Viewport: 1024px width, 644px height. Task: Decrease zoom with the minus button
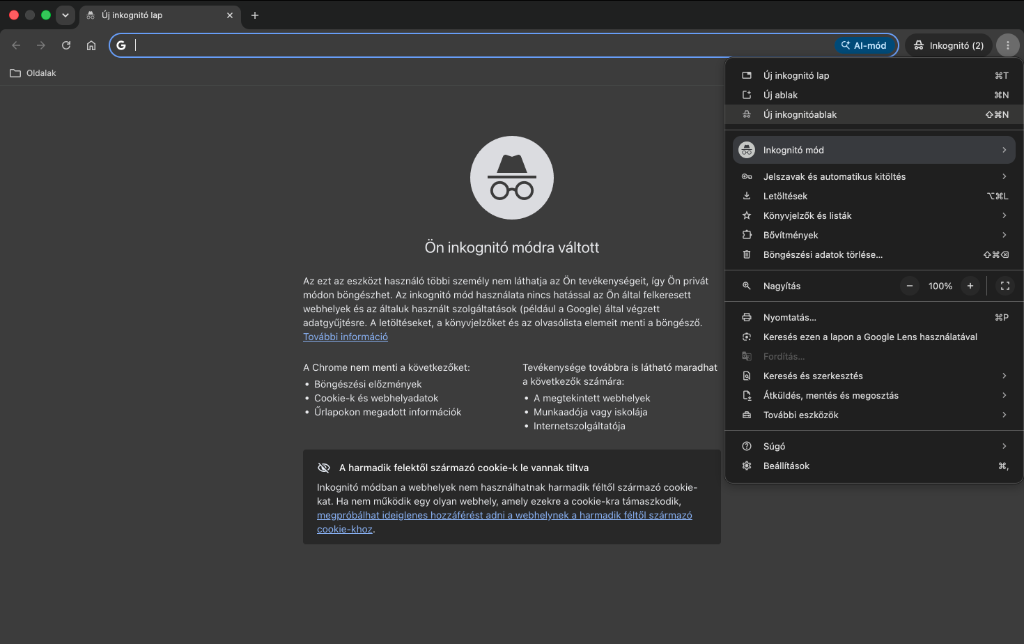(909, 286)
